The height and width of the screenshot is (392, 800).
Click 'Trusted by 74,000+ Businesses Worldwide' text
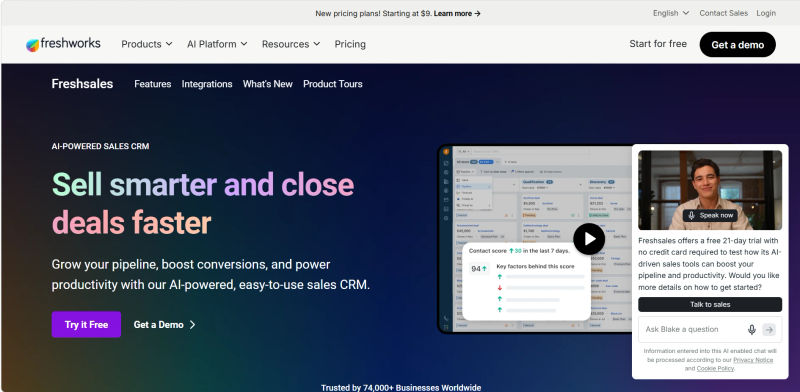(401, 388)
